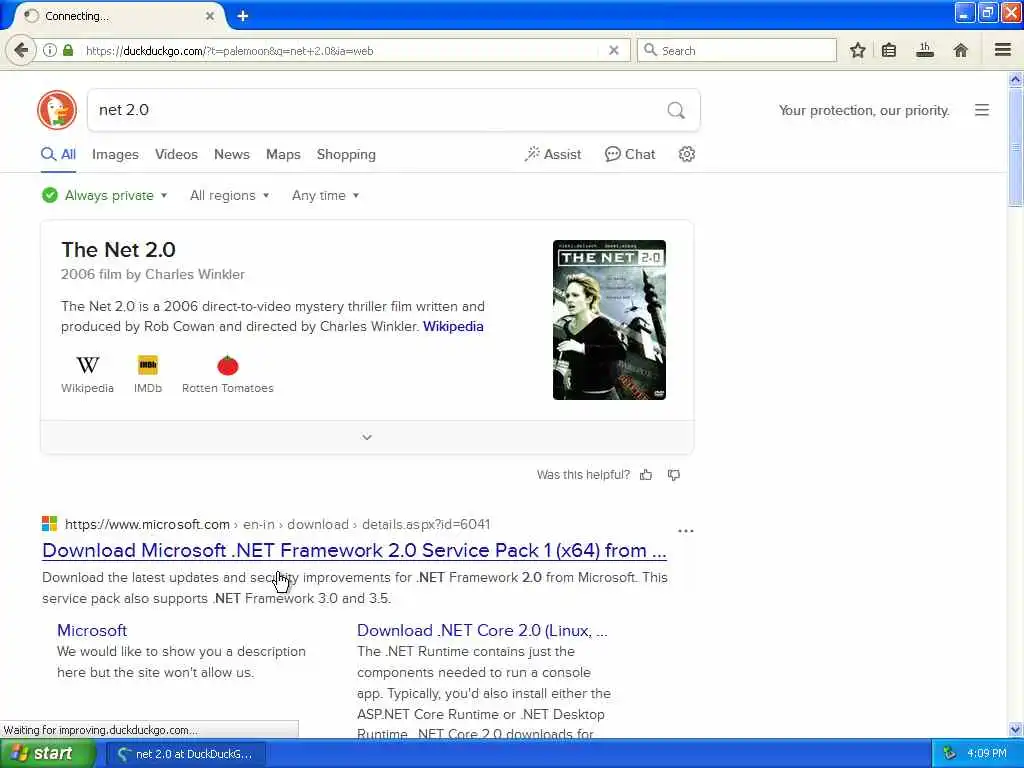Viewport: 1024px width, 768px height.
Task: Open the Wikipedia icon link in the film card
Action: point(88,374)
